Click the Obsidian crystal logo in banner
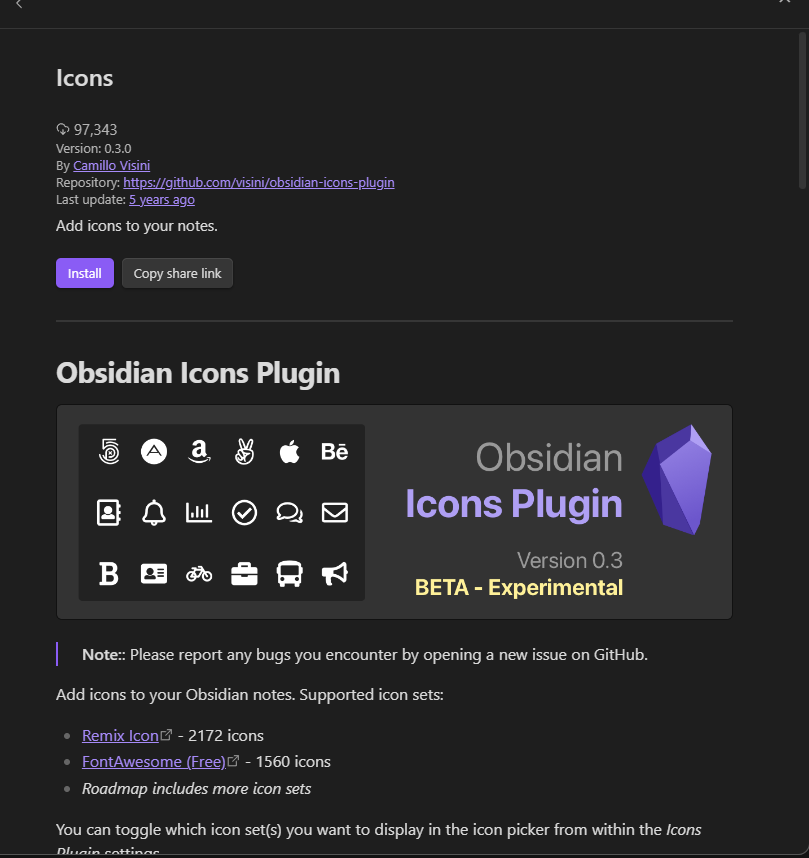Screen dimensions: 809x858 coord(677,480)
